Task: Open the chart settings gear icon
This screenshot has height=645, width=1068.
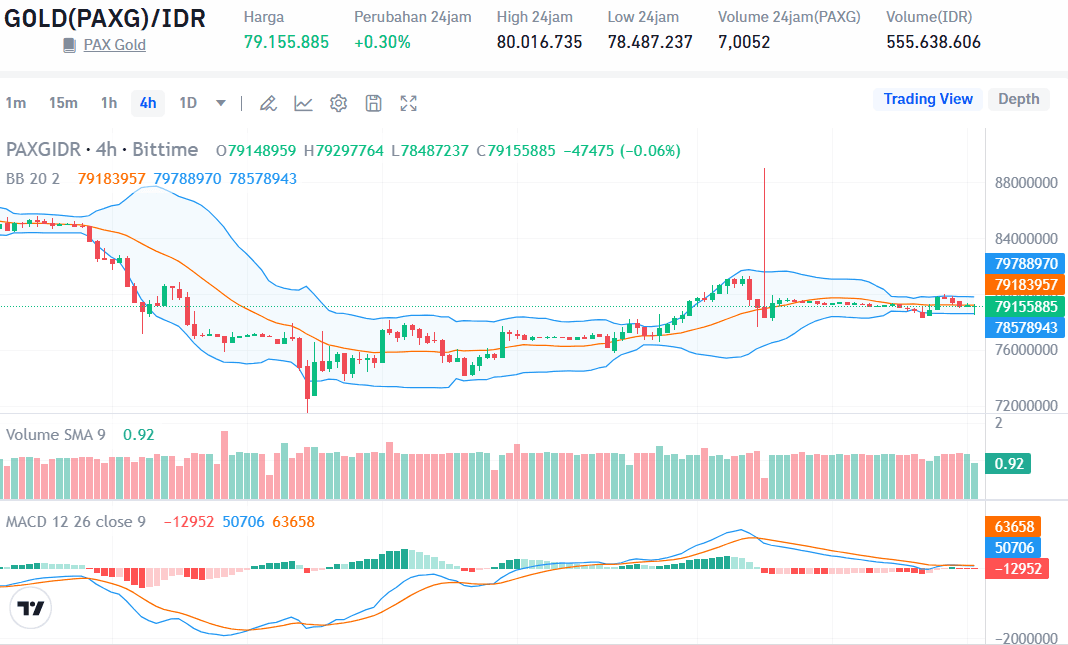Action: 338,103
